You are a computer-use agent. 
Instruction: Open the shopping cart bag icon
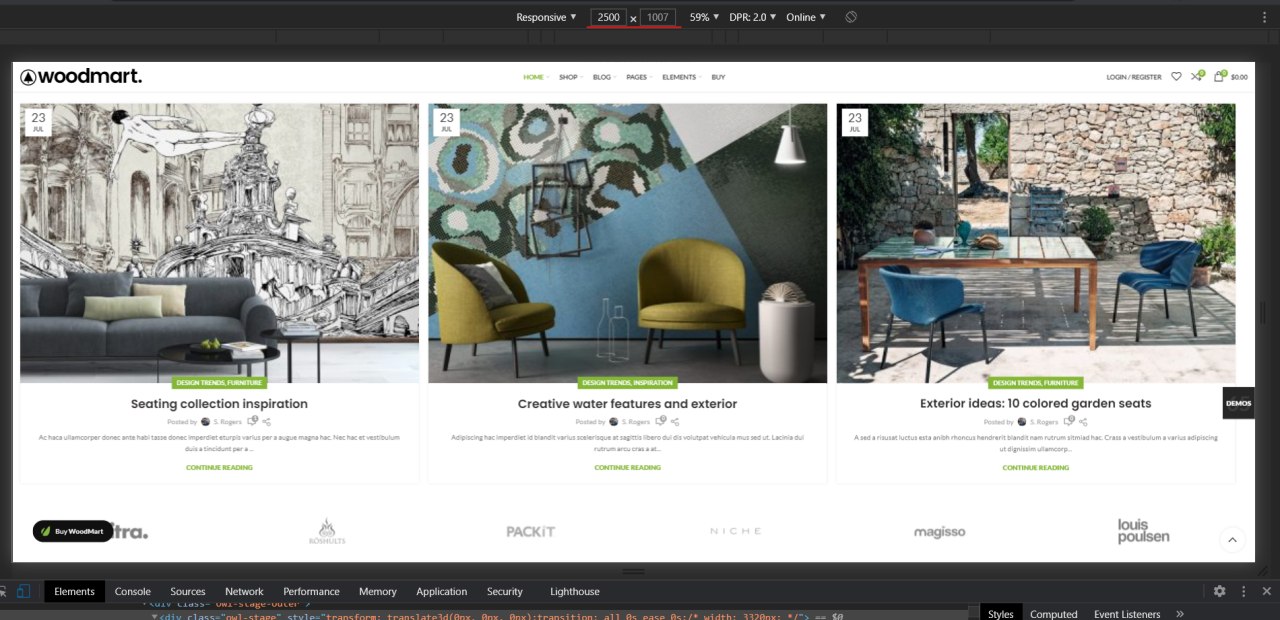1219,76
